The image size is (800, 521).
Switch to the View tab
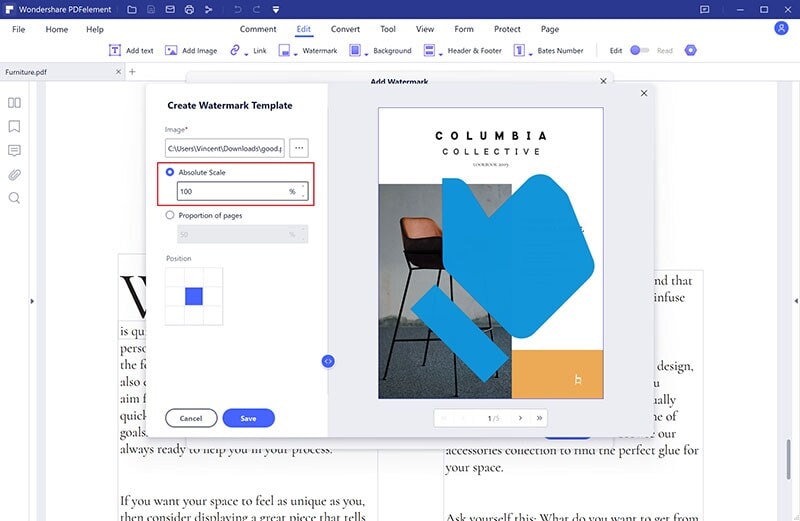point(424,29)
